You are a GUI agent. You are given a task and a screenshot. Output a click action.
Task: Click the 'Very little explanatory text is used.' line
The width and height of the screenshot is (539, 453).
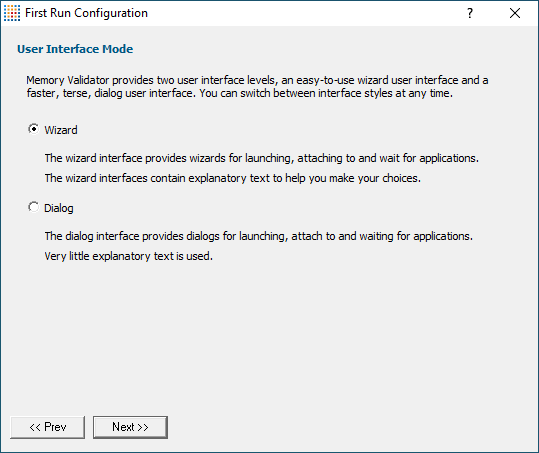coord(129,256)
